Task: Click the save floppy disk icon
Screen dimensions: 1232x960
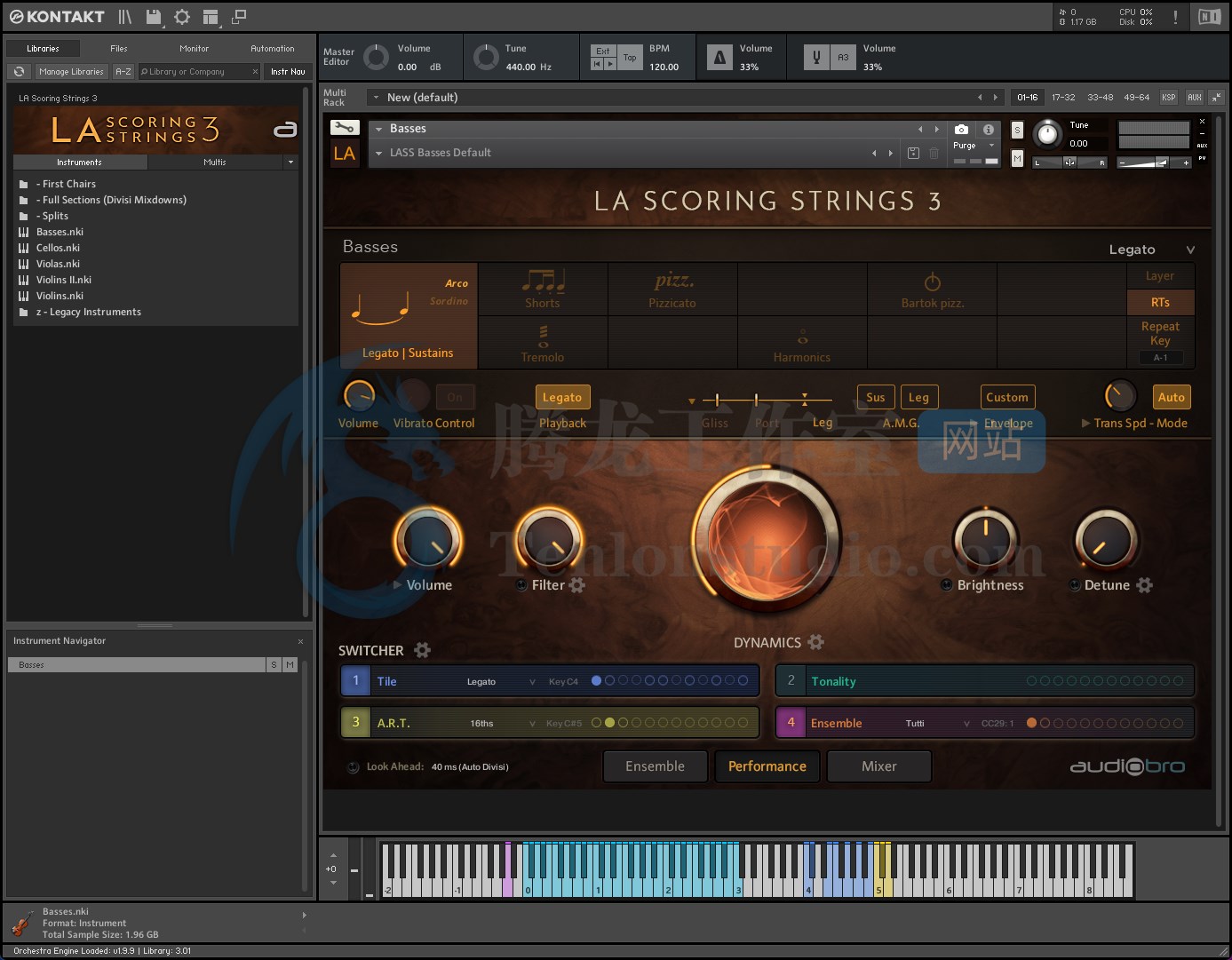Action: pyautogui.click(x=153, y=17)
